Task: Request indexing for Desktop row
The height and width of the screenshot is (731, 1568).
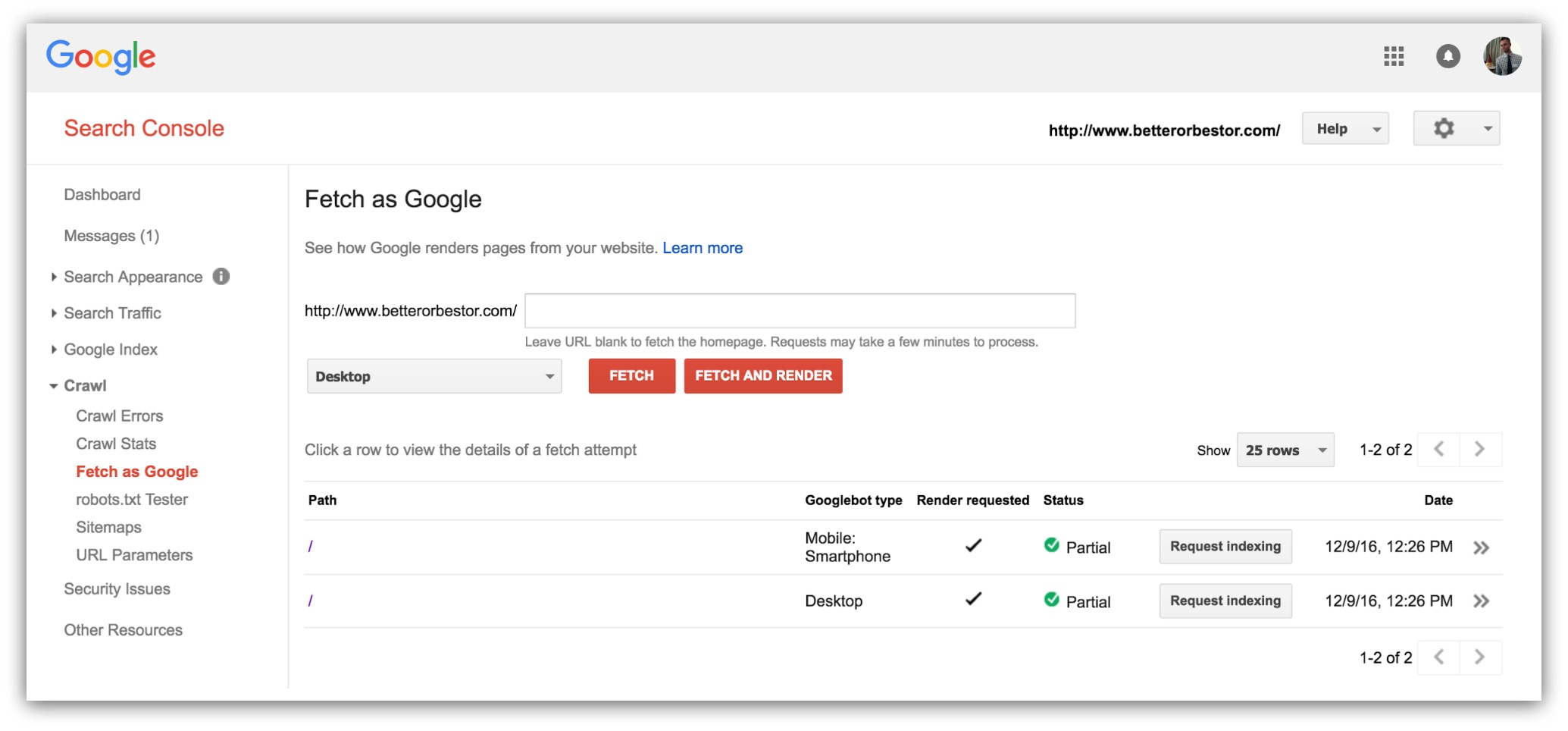Action: [x=1225, y=601]
